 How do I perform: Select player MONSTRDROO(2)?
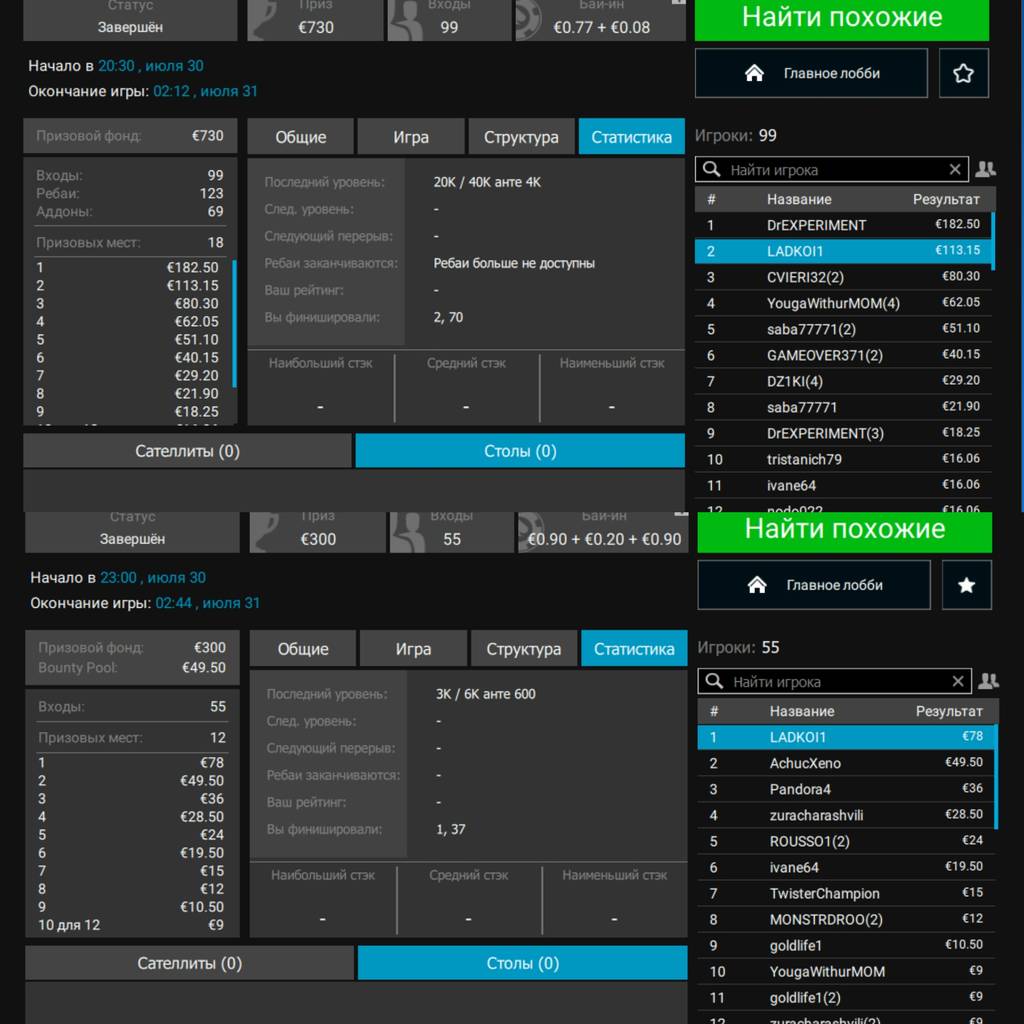[845, 920]
